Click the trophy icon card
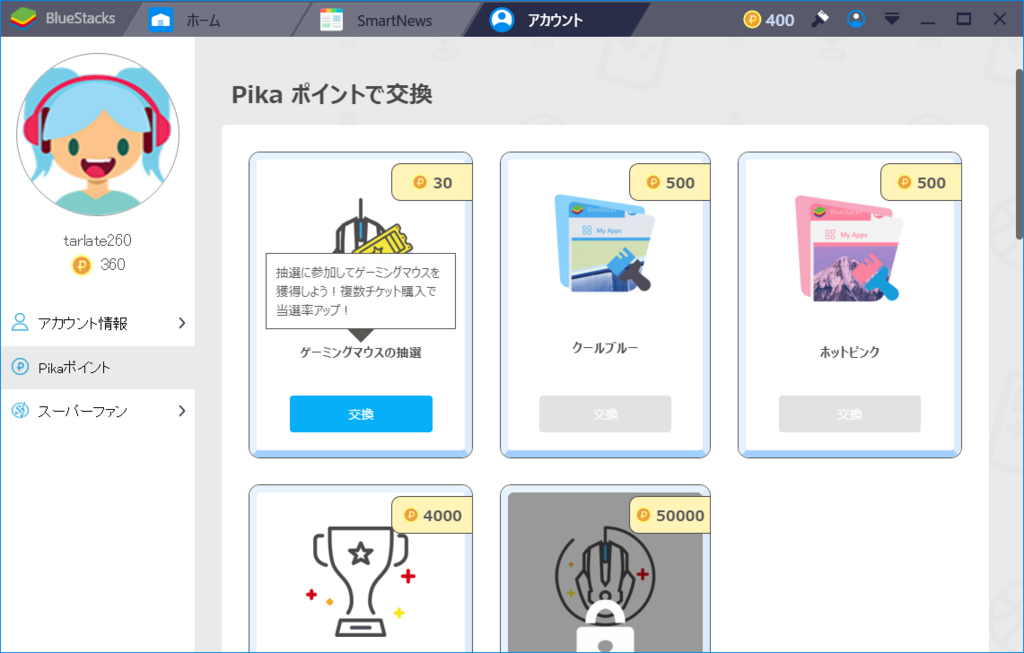The image size is (1024, 653). (x=360, y=581)
